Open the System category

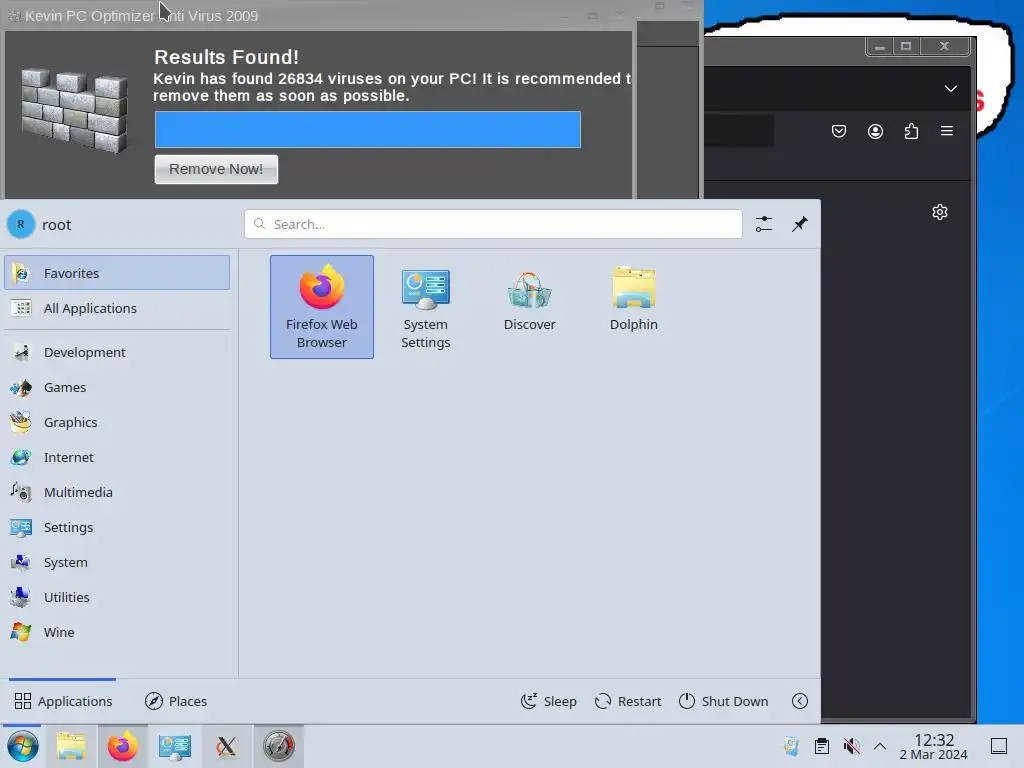(117, 562)
